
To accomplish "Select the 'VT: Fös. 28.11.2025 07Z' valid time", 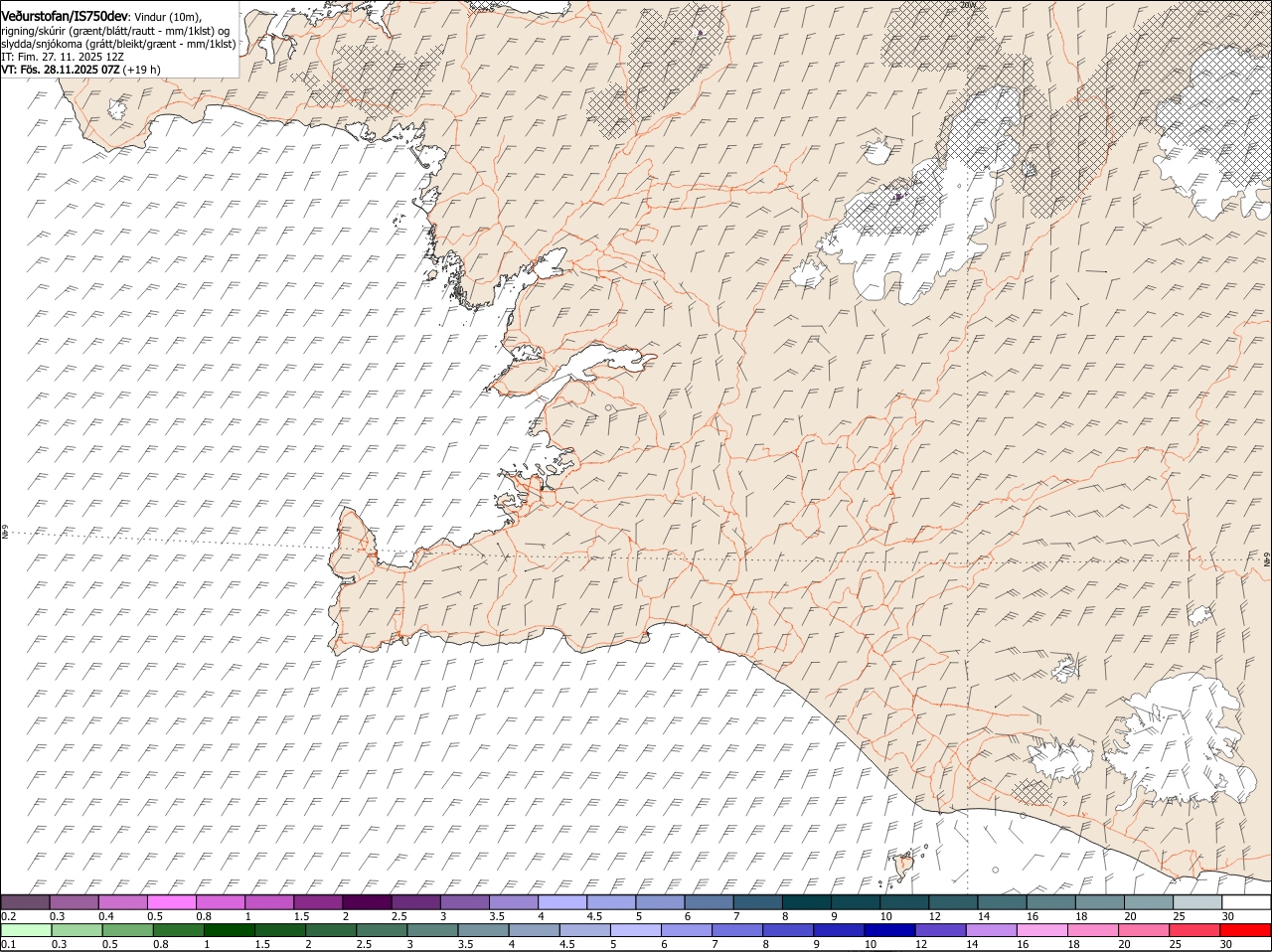I will click(x=61, y=70).
